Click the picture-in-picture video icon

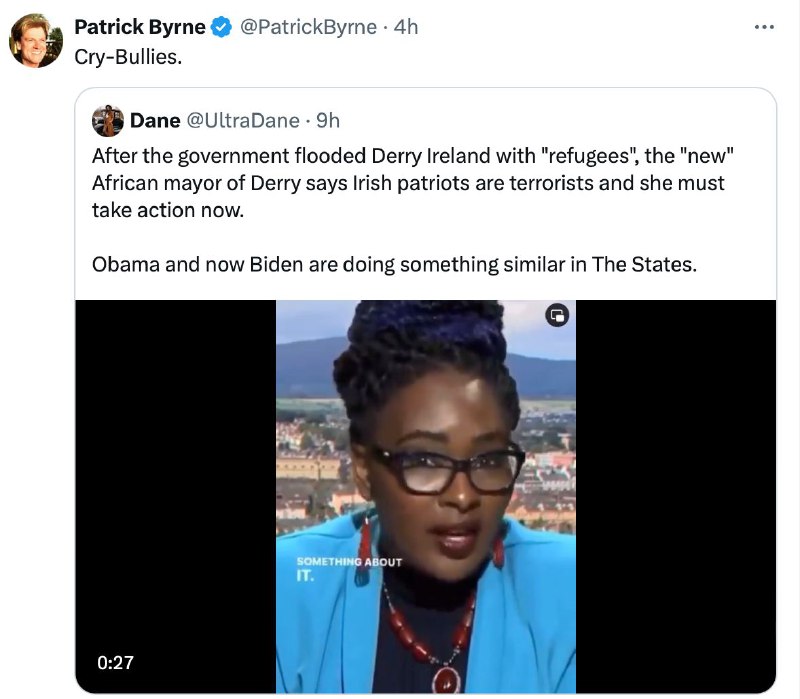pyautogui.click(x=557, y=315)
